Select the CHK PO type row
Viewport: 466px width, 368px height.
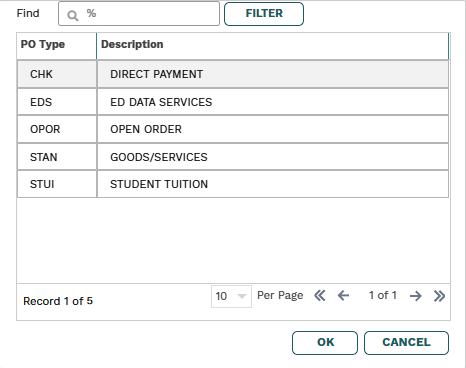[x=233, y=74]
